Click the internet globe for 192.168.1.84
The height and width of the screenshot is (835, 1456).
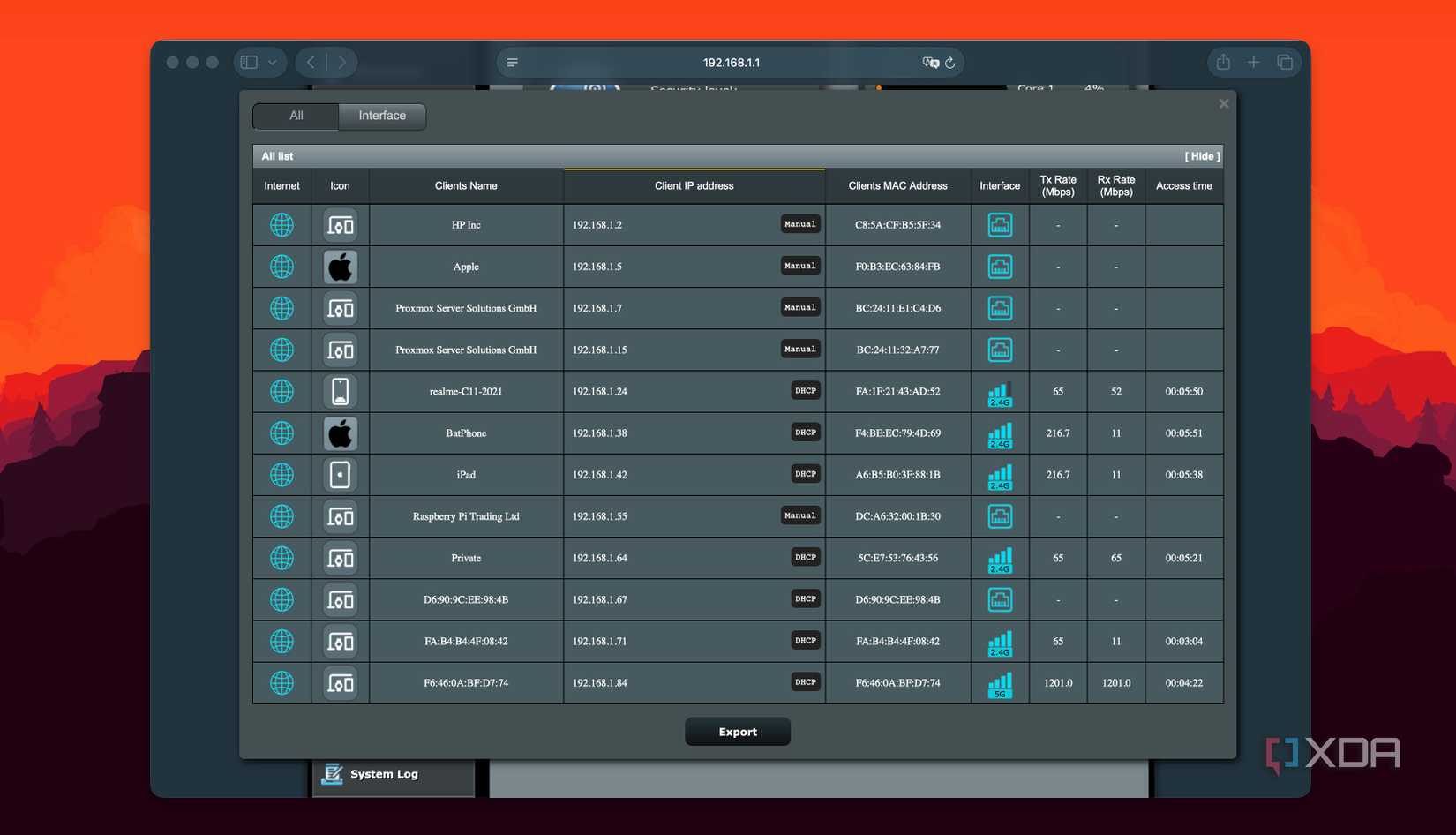(x=281, y=683)
